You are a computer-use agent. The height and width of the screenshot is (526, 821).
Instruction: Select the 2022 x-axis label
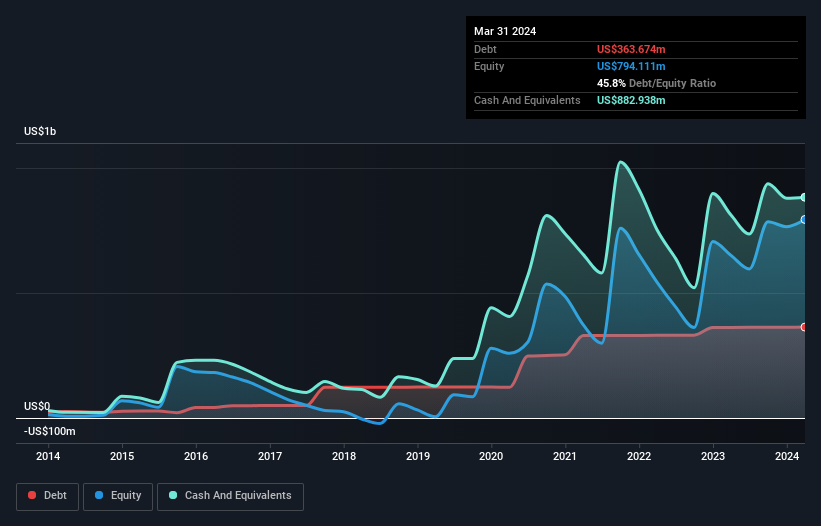coord(639,456)
